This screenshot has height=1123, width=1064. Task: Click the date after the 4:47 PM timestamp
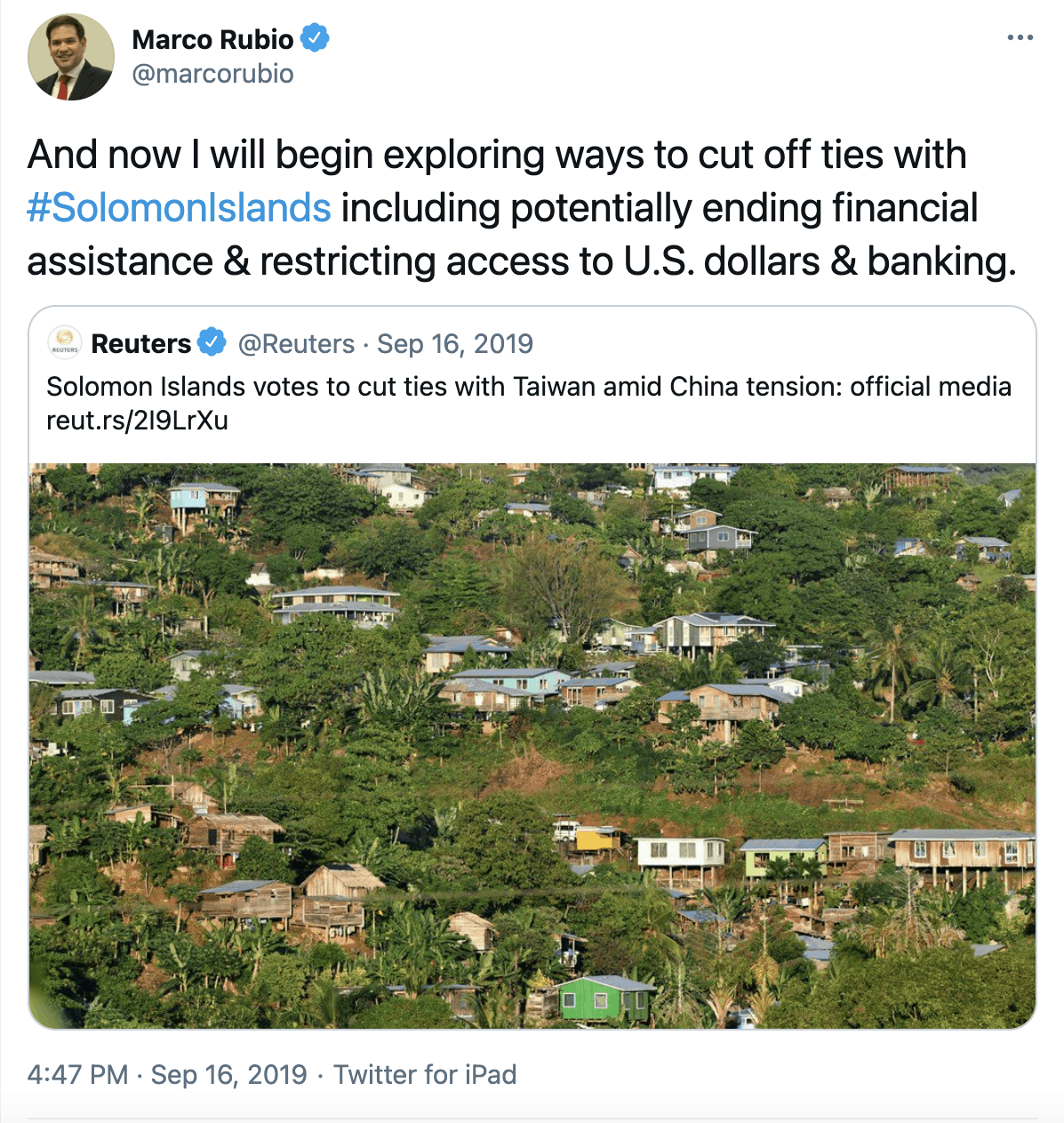click(228, 1074)
